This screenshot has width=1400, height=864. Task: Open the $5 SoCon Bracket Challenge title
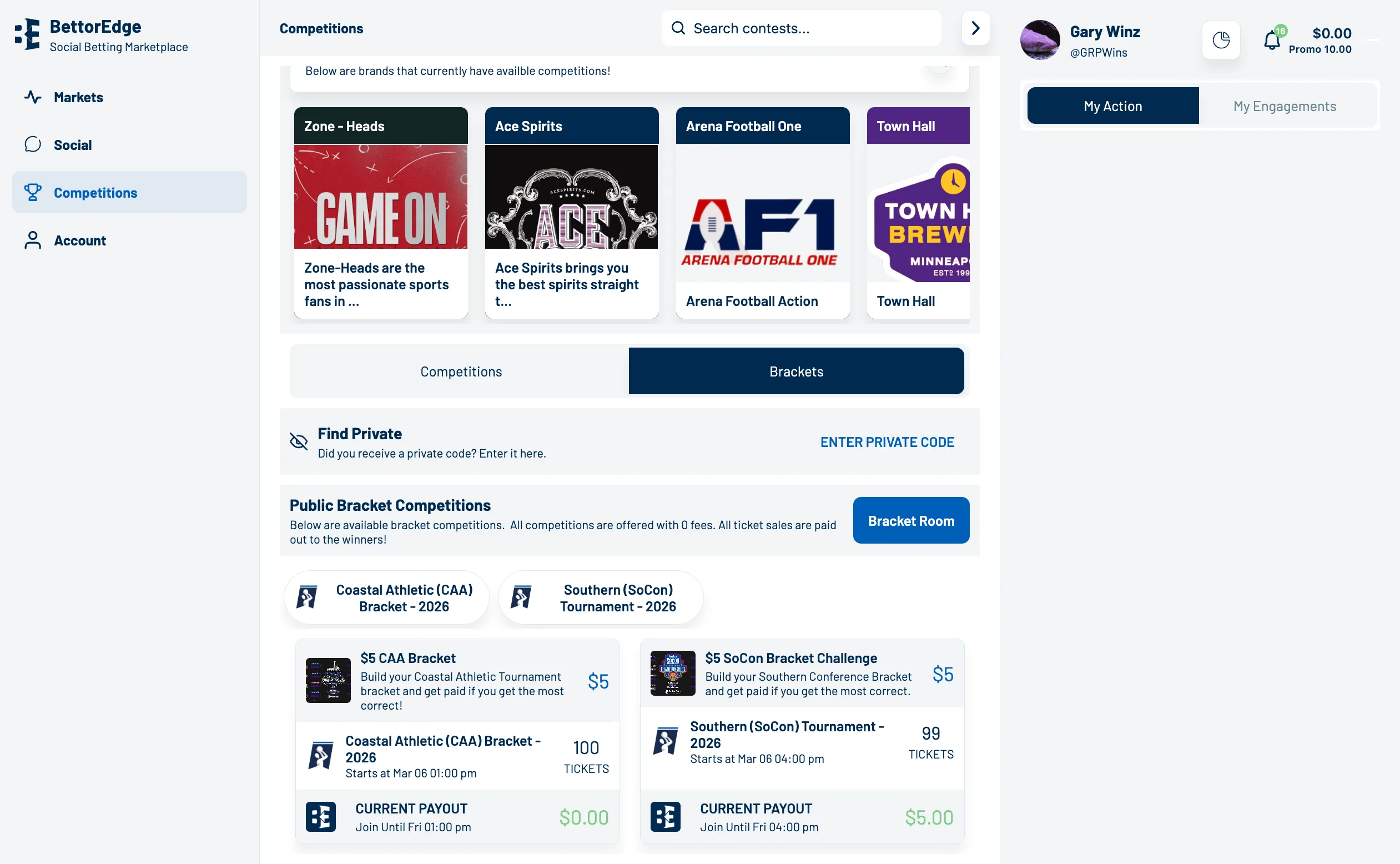tap(790, 659)
